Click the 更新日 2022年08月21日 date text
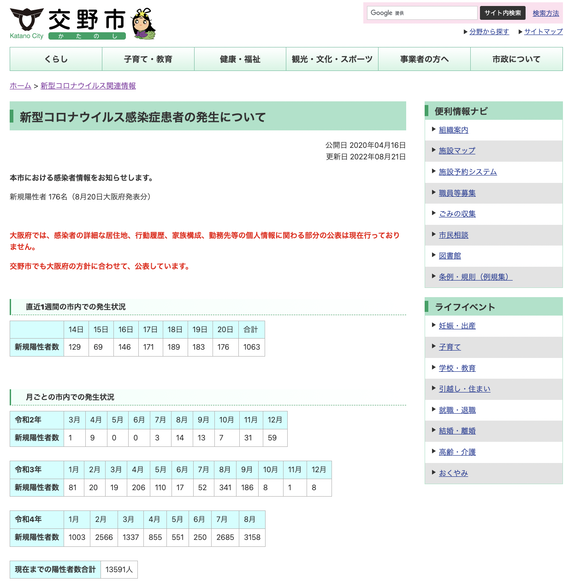 click(365, 157)
